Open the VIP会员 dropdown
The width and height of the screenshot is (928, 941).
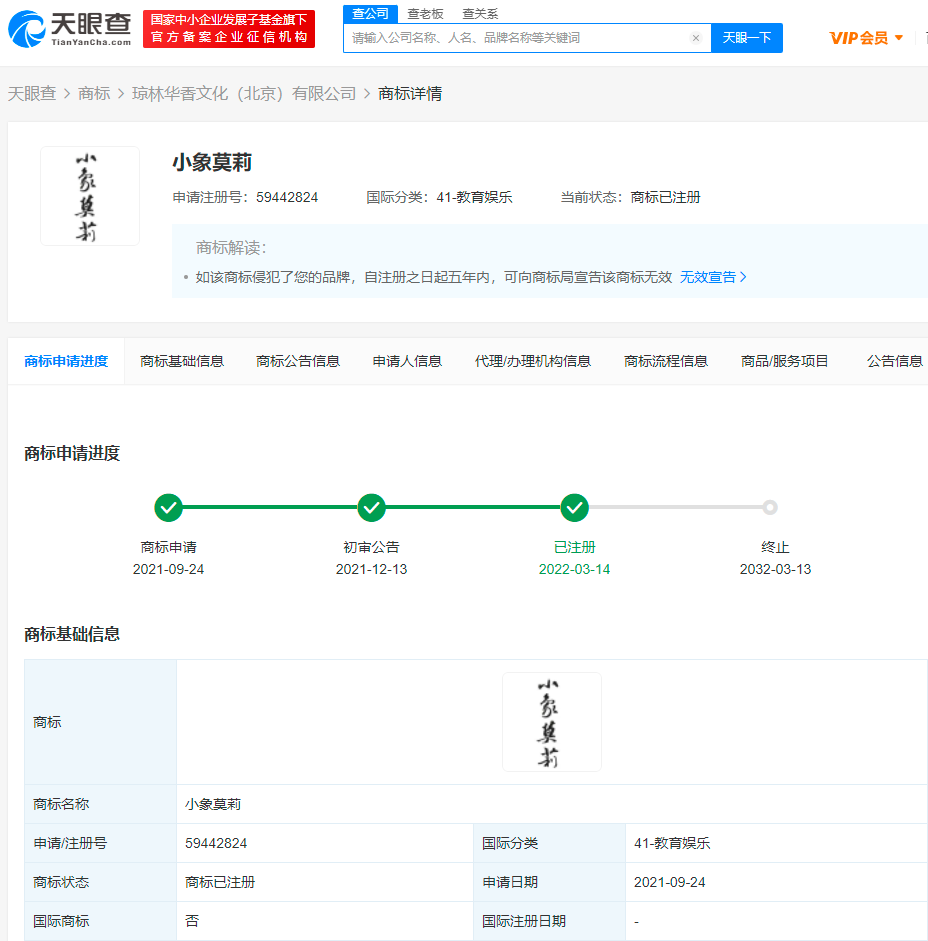(866, 38)
